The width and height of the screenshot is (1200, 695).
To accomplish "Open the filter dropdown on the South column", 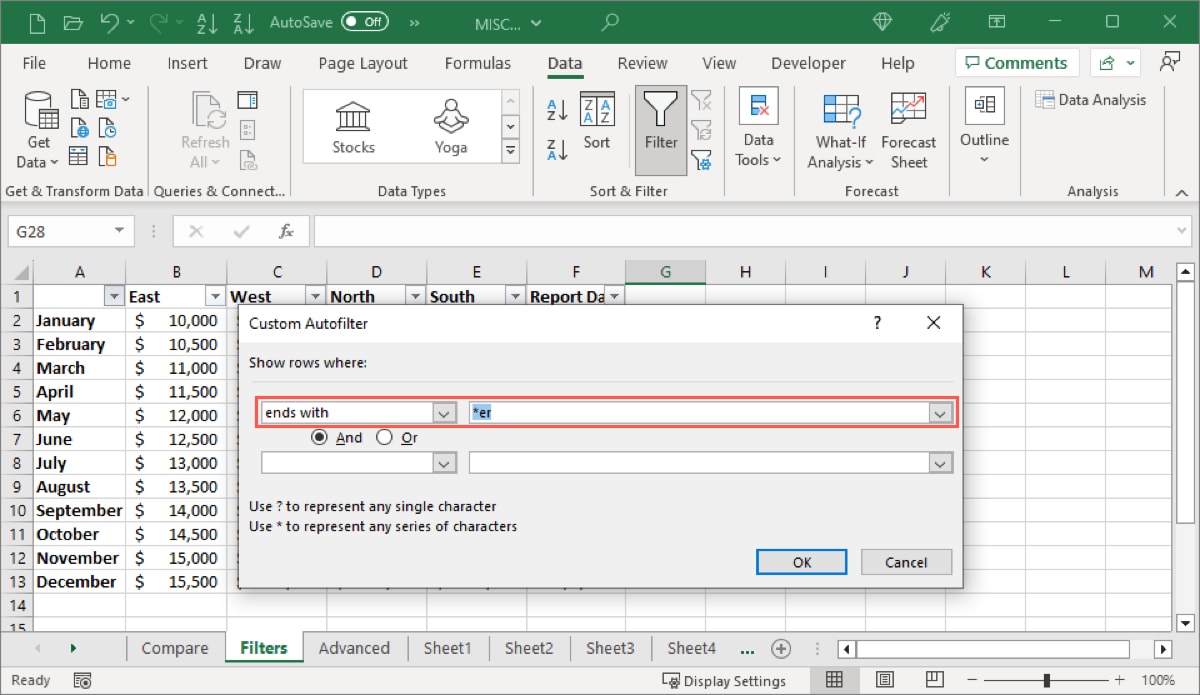I will tap(515, 296).
